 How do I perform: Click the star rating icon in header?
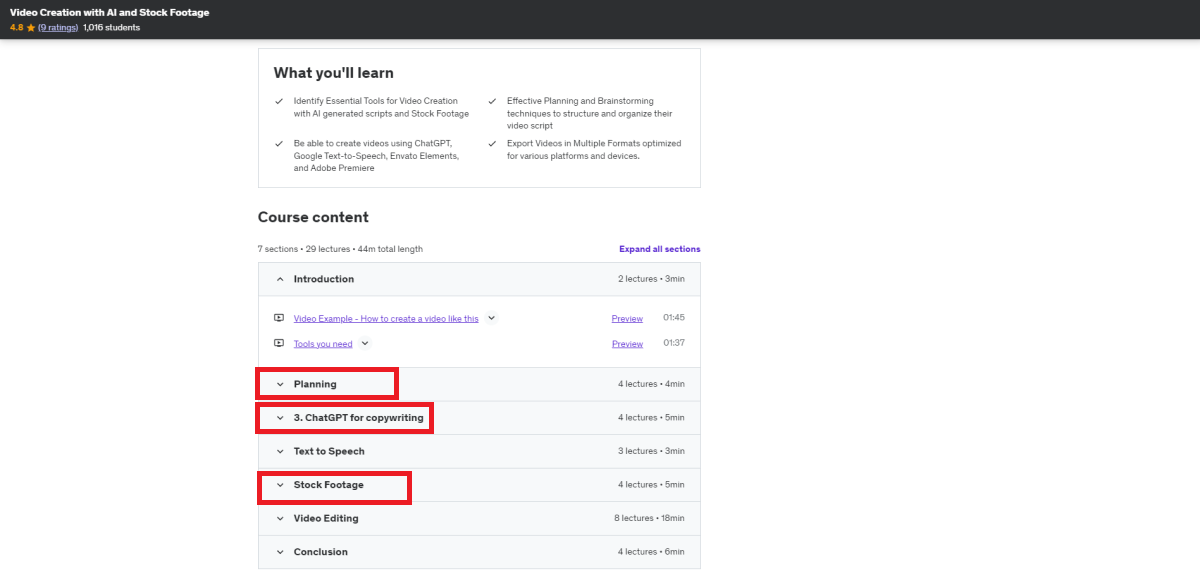(x=31, y=27)
